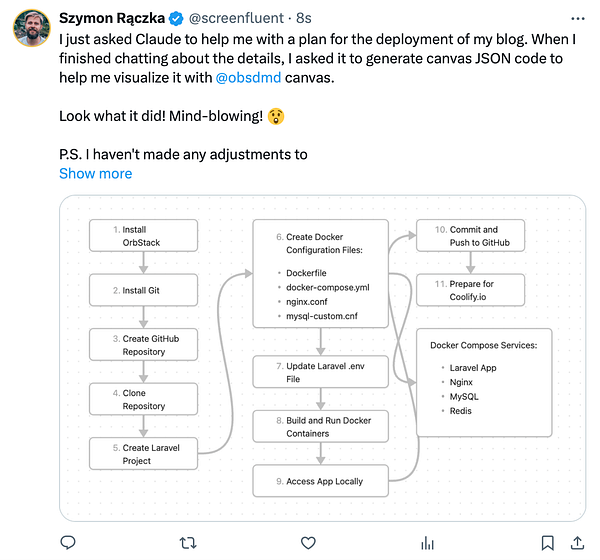Screen dimensions: 600x560
Task: Click the blue verified badge
Action: 176,18
